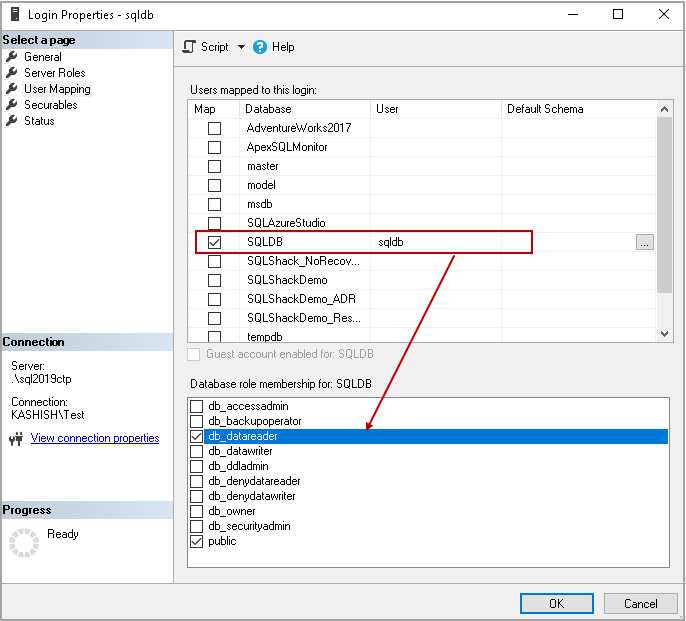686x621 pixels.
Task: Click the Map column header
Action: [214, 109]
